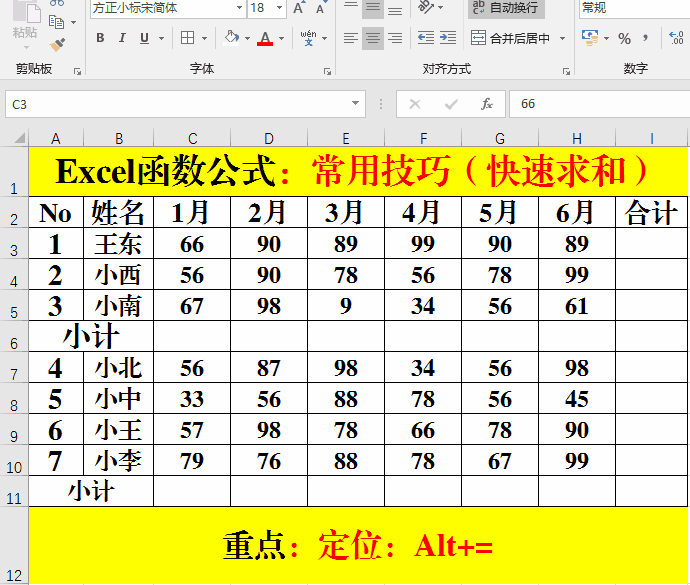Align text to the right
The height and width of the screenshot is (585, 690).
(x=395, y=38)
